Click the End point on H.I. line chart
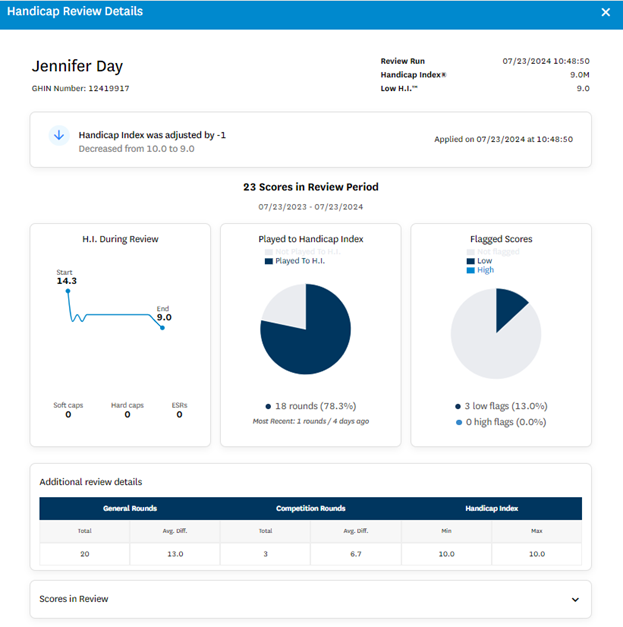Screen dimensions: 623x627 pos(162,328)
